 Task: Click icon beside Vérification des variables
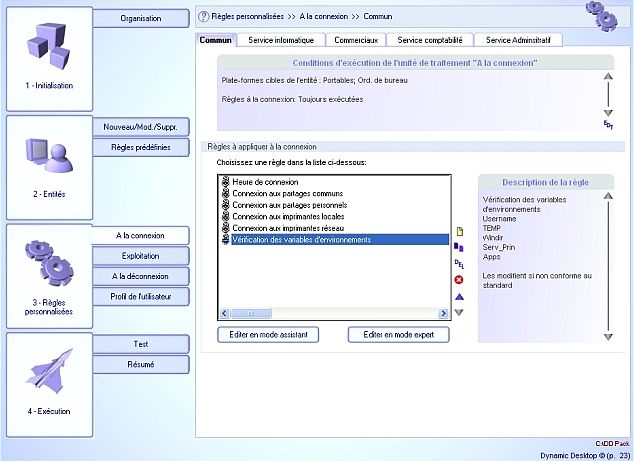click(226, 239)
